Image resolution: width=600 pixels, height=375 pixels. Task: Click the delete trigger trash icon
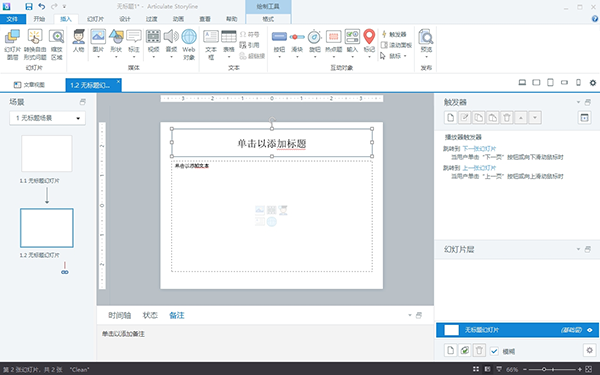507,118
